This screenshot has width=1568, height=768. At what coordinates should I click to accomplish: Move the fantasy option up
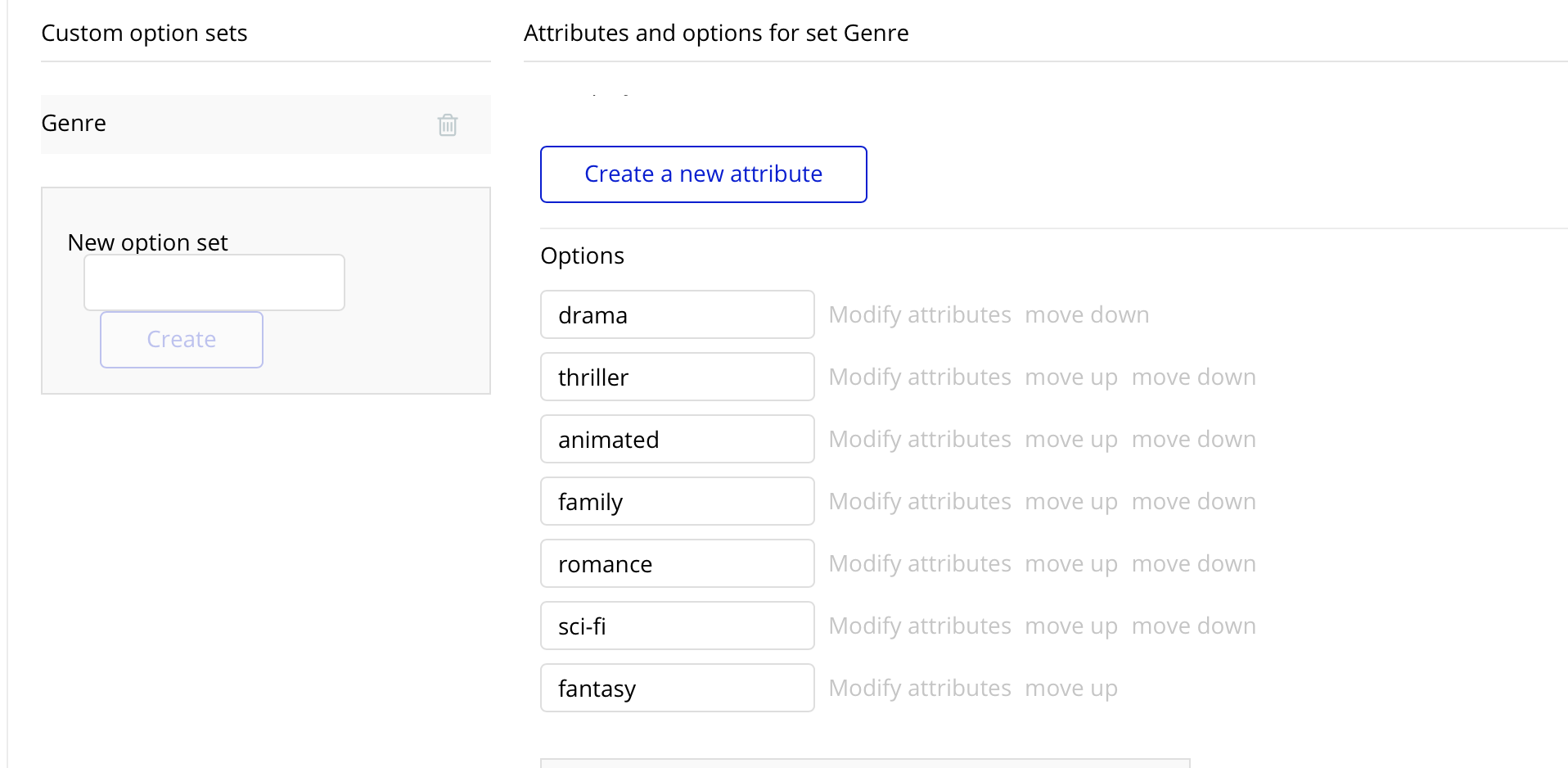pos(1070,689)
